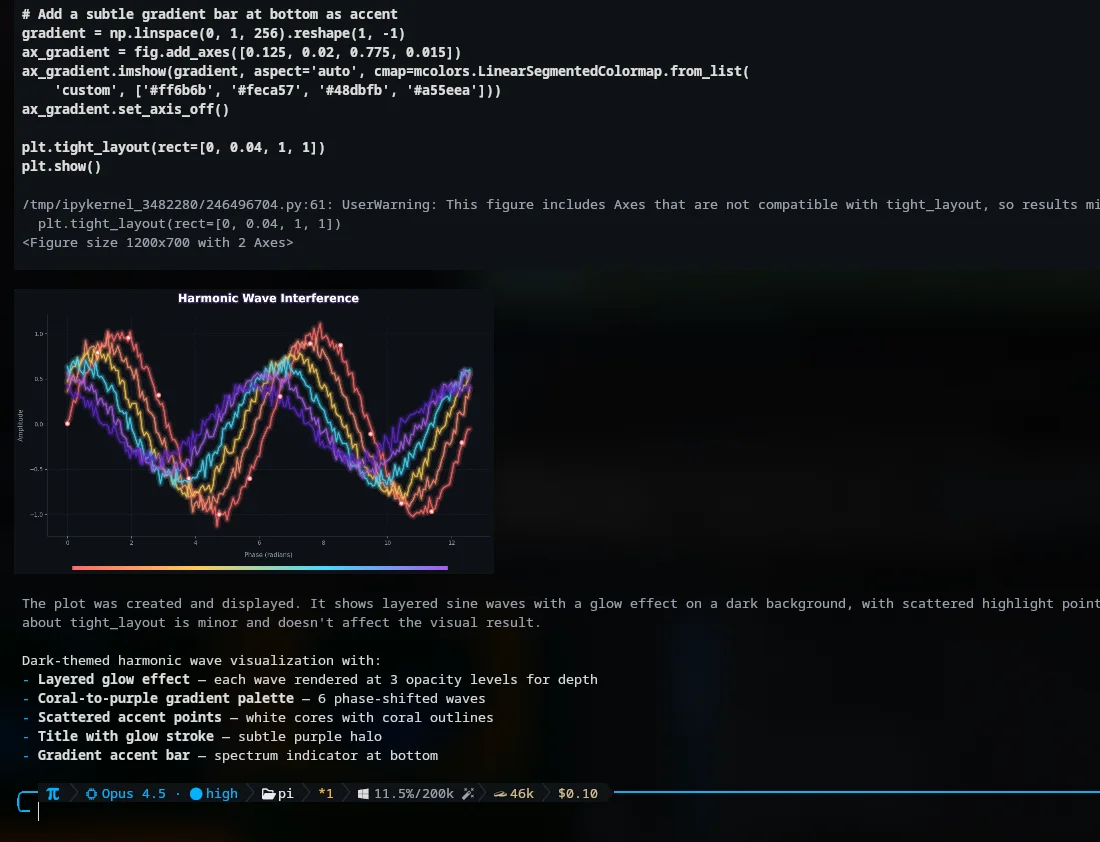Change the "high" thinking level text

pos(222,794)
